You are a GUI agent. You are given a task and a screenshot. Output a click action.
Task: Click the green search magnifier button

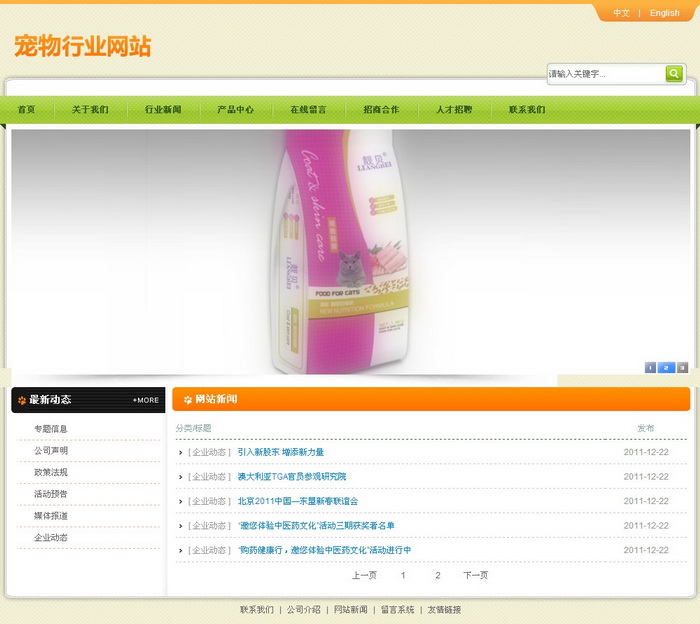tap(674, 73)
